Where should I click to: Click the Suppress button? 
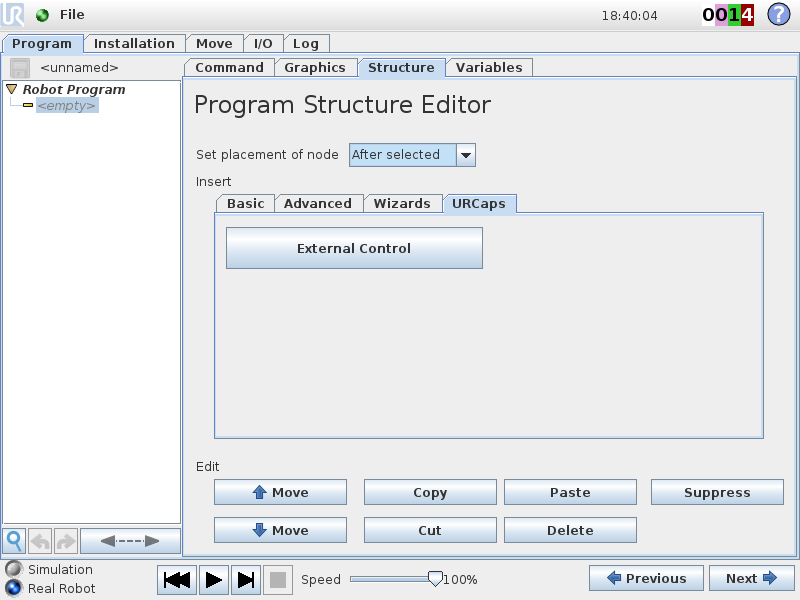pyautogui.click(x=716, y=492)
